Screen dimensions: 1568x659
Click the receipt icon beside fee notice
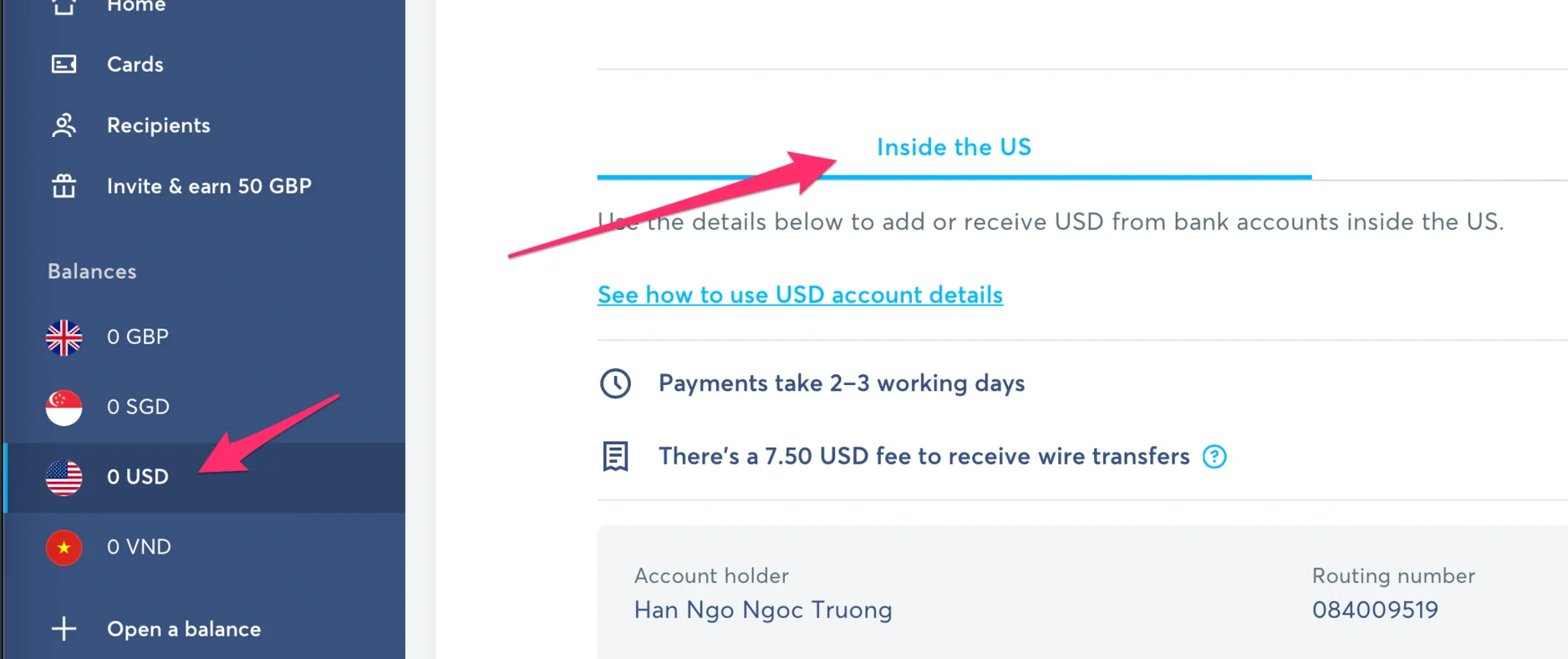point(616,457)
